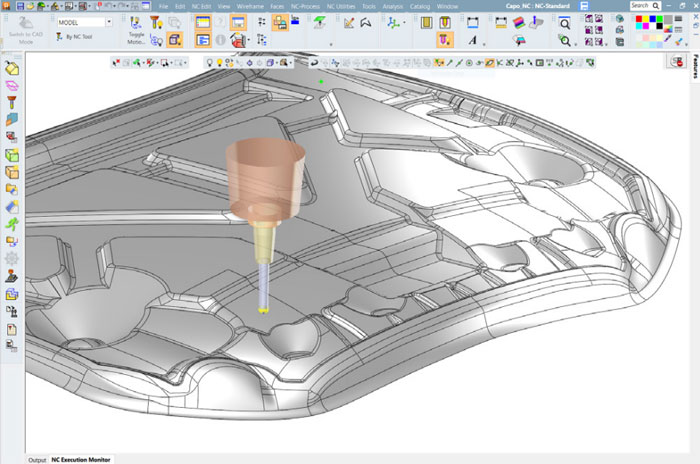Click the yellow lightbulb show icon in viewport toolbar
700x464 pixels.
pos(219,63)
